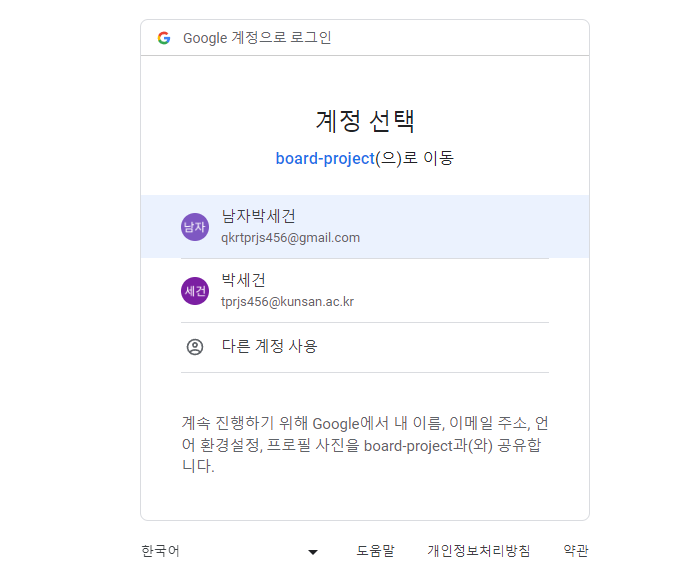The image size is (690, 571).
Task: Click the Google 계정으로 로그인 header text
Action: point(257,38)
